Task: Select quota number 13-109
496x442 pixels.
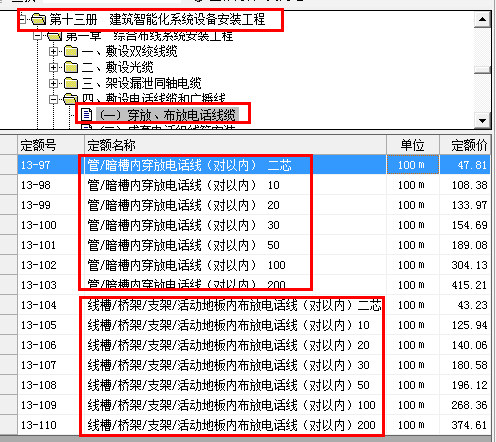Action: (x=38, y=405)
